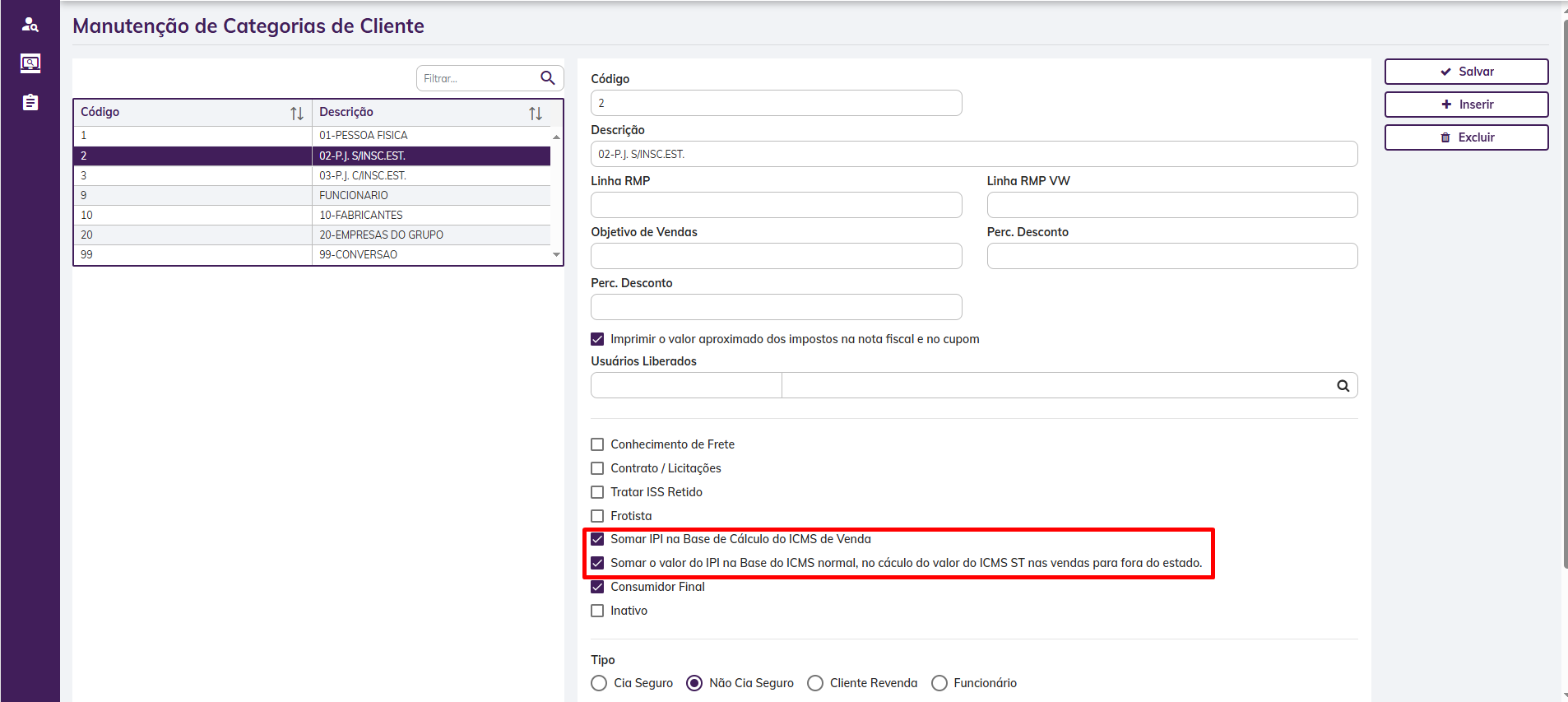Sort by Descrição column arrows
This screenshot has width=1568, height=702.
coord(536,114)
